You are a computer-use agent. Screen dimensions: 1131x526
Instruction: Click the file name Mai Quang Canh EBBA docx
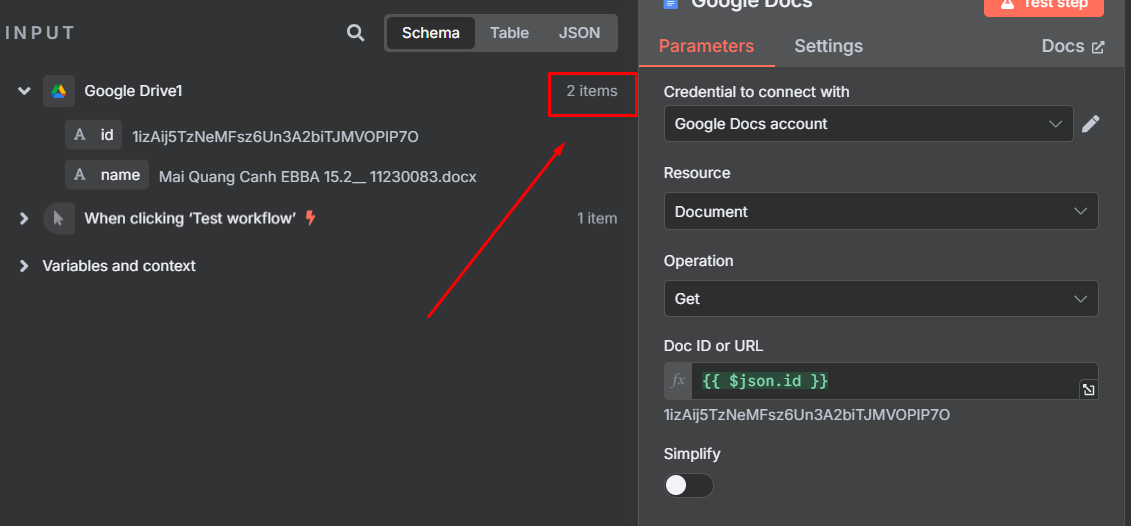(317, 177)
